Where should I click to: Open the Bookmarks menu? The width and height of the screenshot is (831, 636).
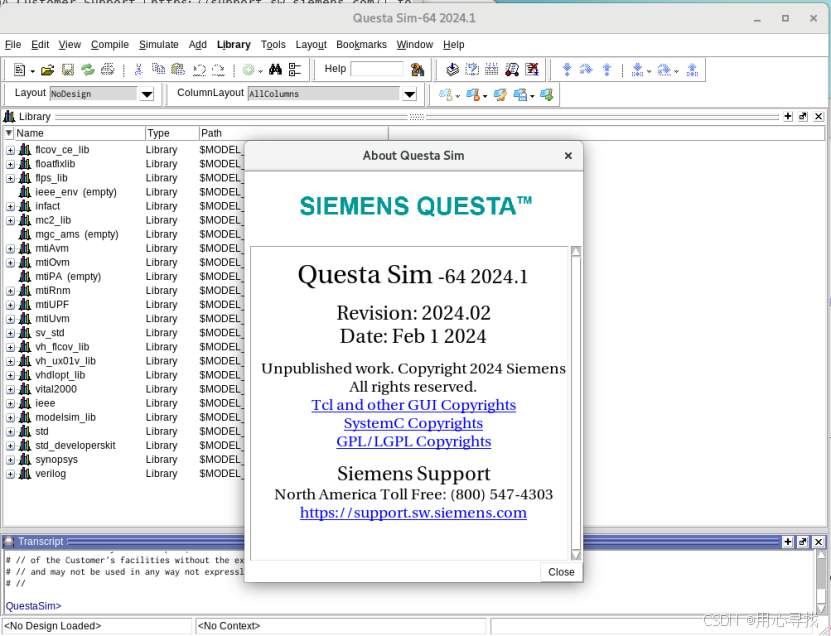pyautogui.click(x=361, y=45)
